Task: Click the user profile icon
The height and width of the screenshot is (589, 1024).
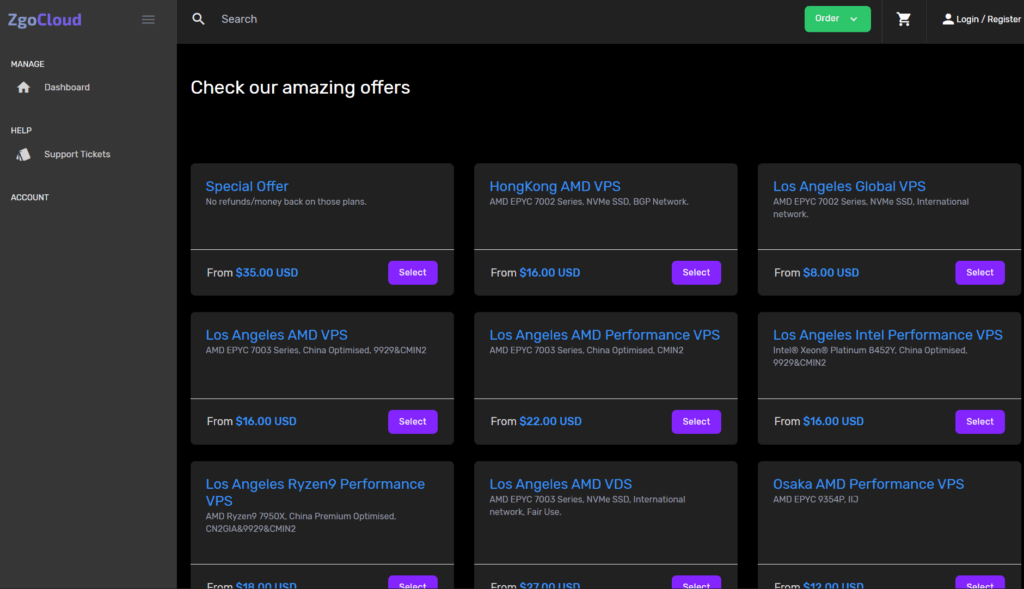Action: point(948,19)
